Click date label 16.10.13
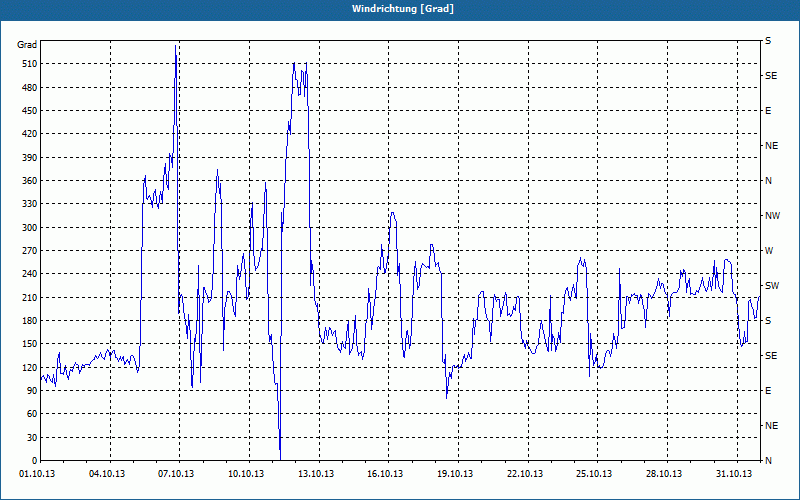The width and height of the screenshot is (800, 500). pos(385,474)
